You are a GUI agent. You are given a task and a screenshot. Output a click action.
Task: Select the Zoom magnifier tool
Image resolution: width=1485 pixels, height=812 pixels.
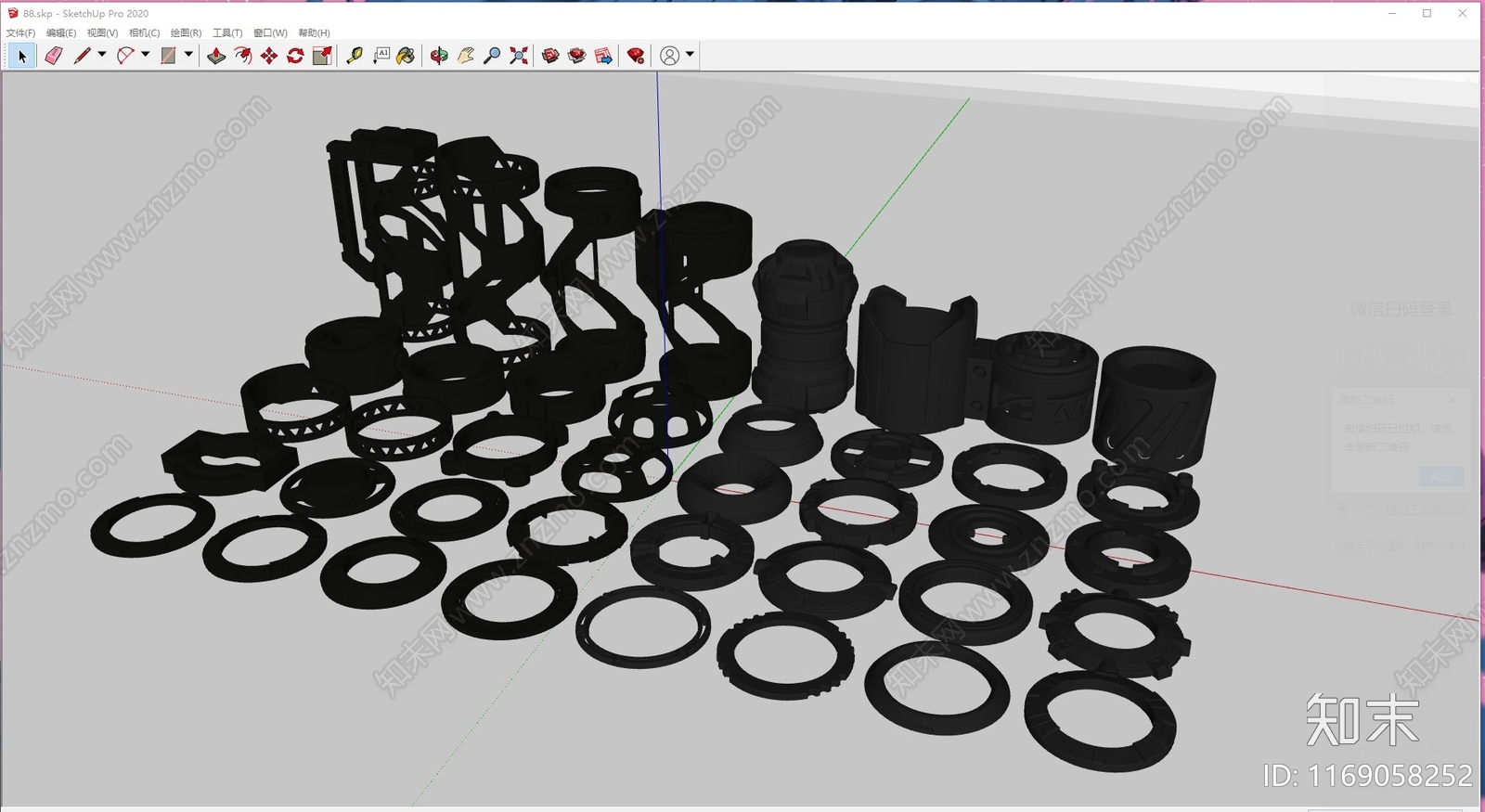[492, 56]
